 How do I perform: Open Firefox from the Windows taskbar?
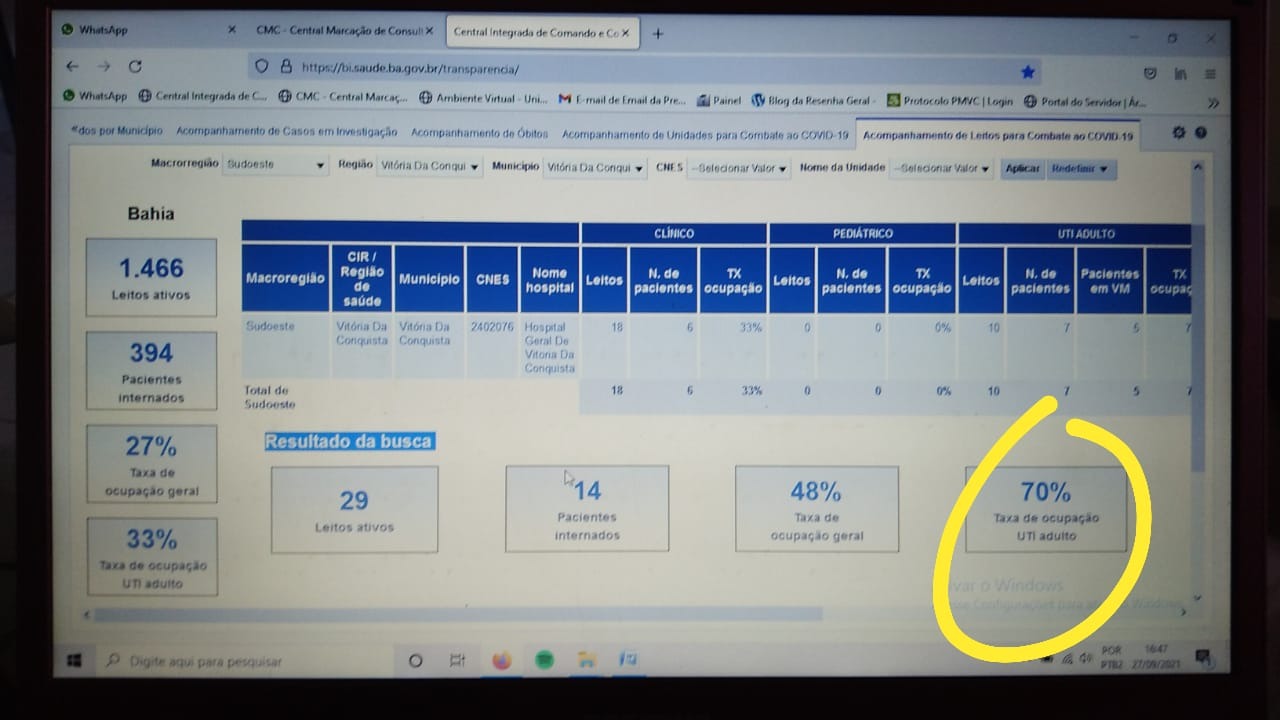point(502,660)
